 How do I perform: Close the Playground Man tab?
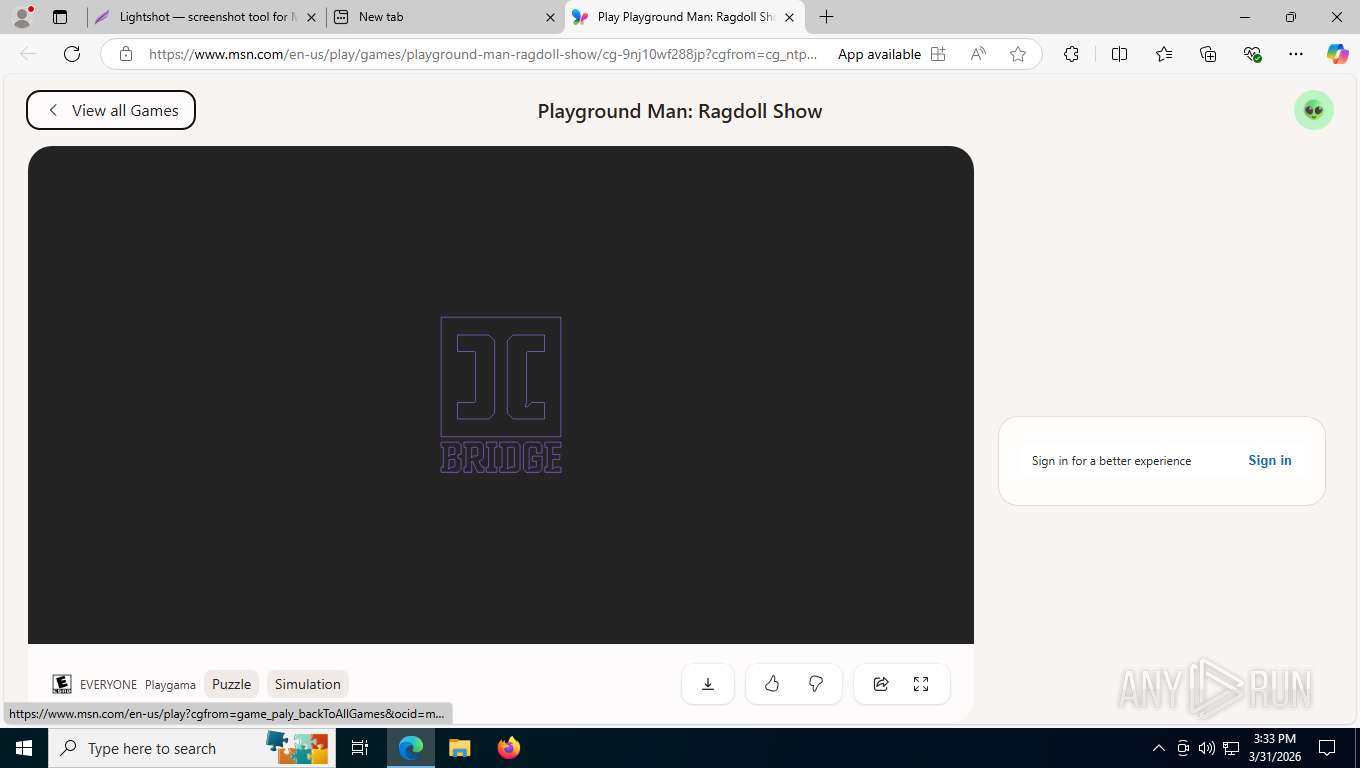click(x=789, y=17)
